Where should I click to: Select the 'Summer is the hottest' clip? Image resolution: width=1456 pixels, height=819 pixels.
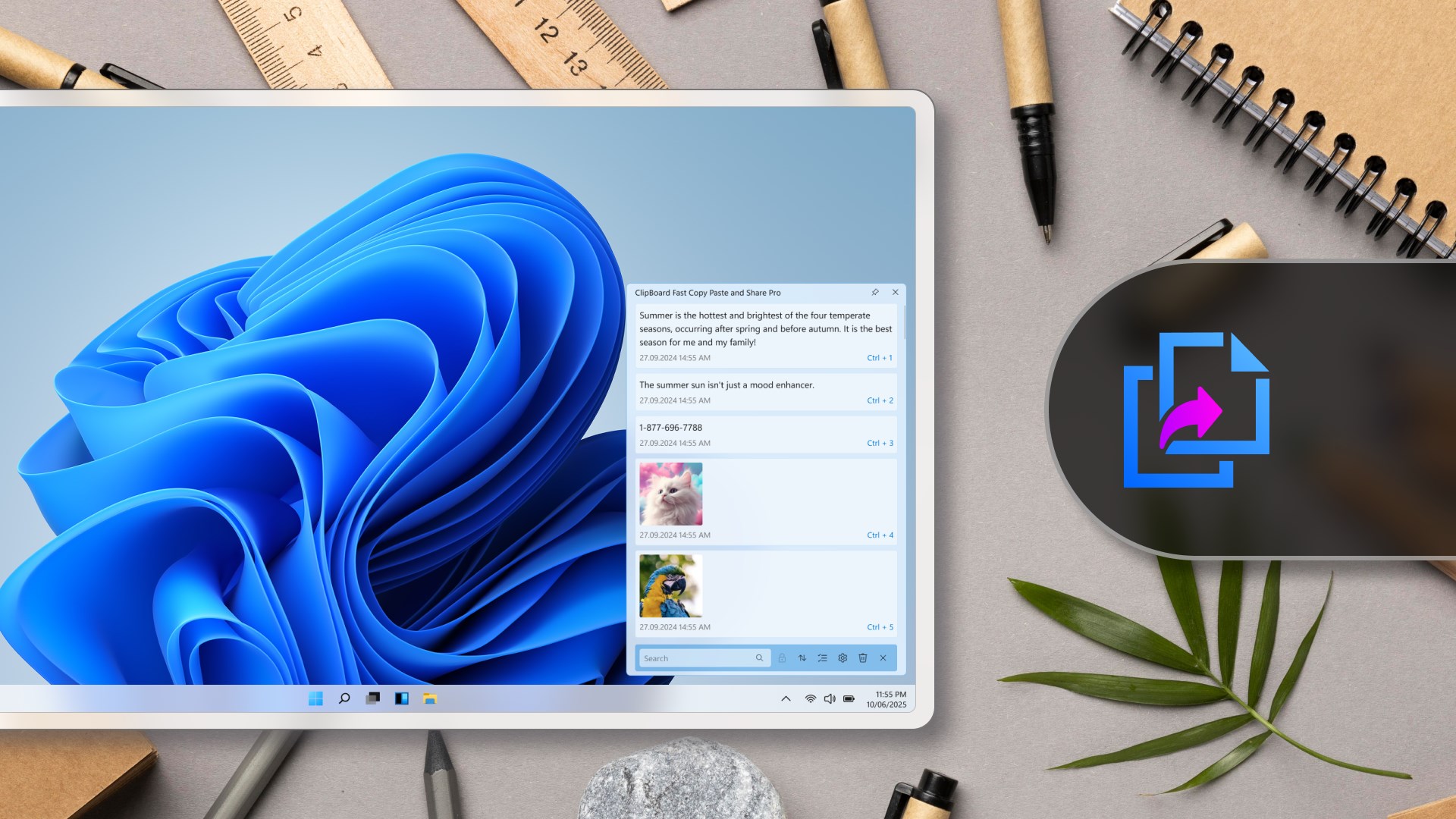(x=764, y=329)
